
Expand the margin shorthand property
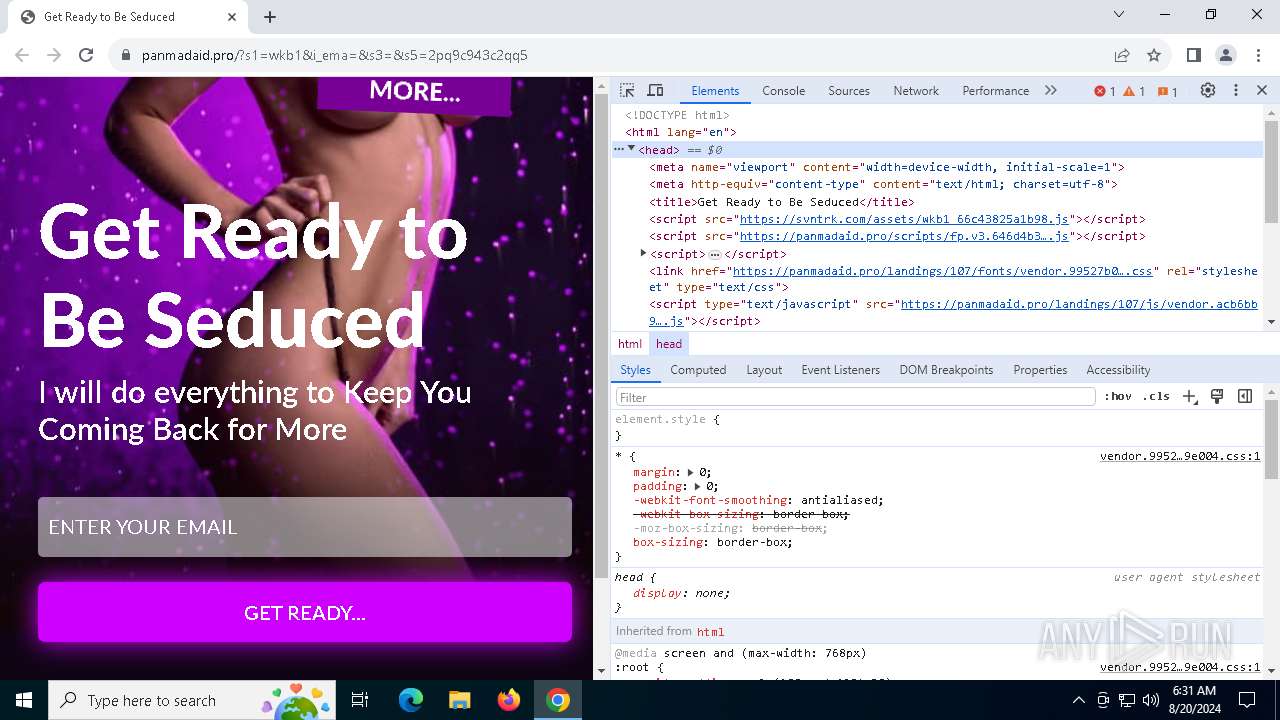(690, 472)
